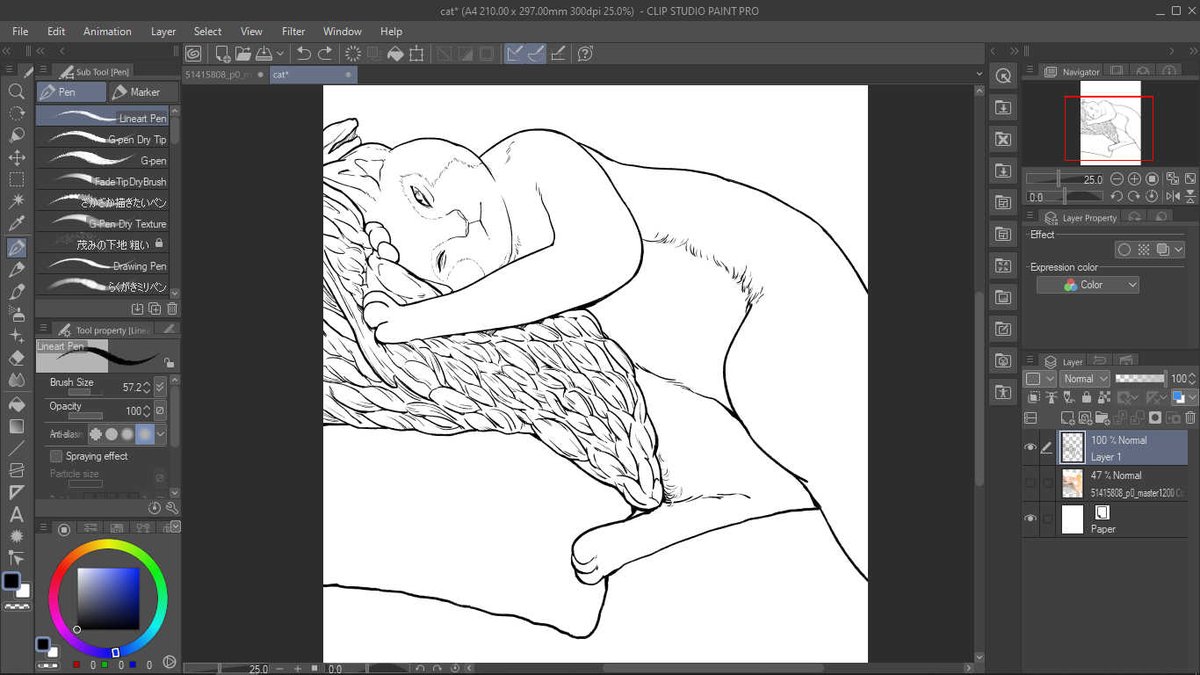Show the 47% Normal reference layer

[x=1030, y=484]
